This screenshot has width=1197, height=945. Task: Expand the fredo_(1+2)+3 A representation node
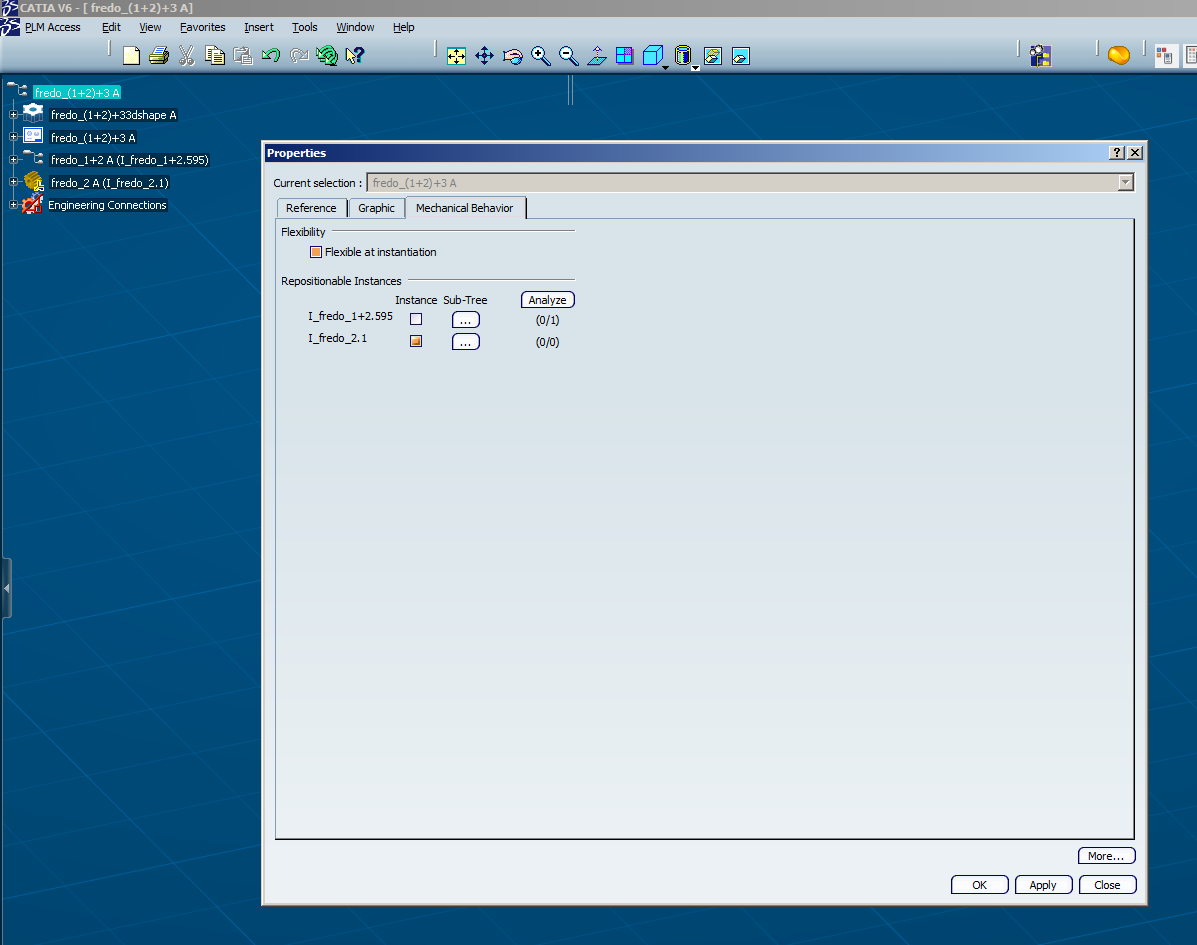click(x=13, y=137)
